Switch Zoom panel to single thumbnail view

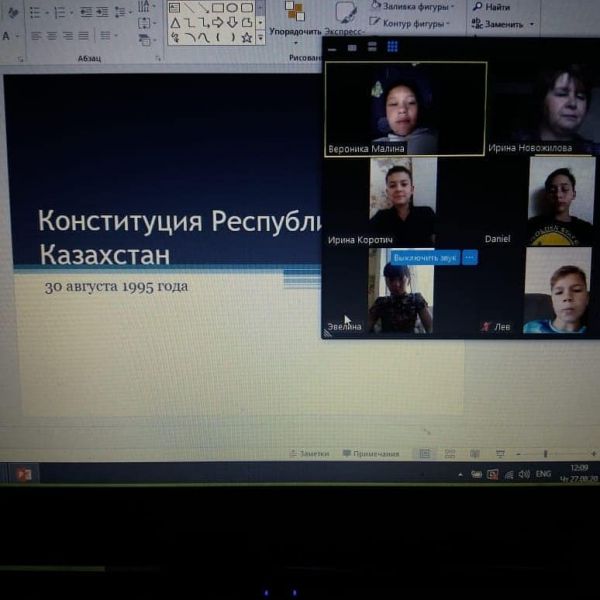pos(352,46)
